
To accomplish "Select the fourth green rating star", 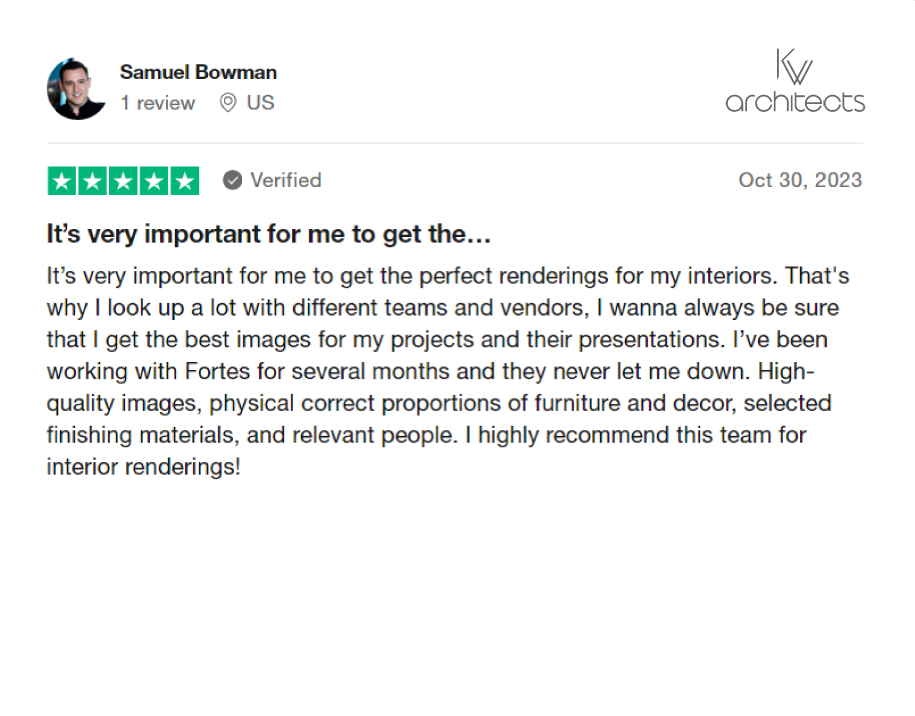I will (x=154, y=181).
